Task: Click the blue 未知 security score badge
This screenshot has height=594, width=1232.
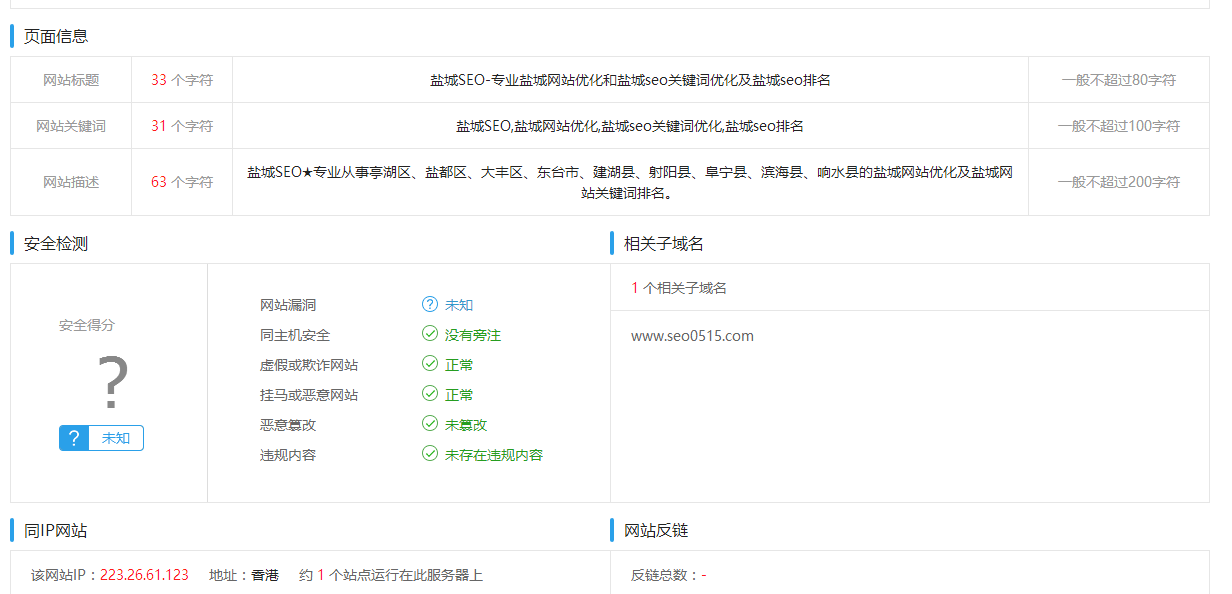Action: click(101, 438)
